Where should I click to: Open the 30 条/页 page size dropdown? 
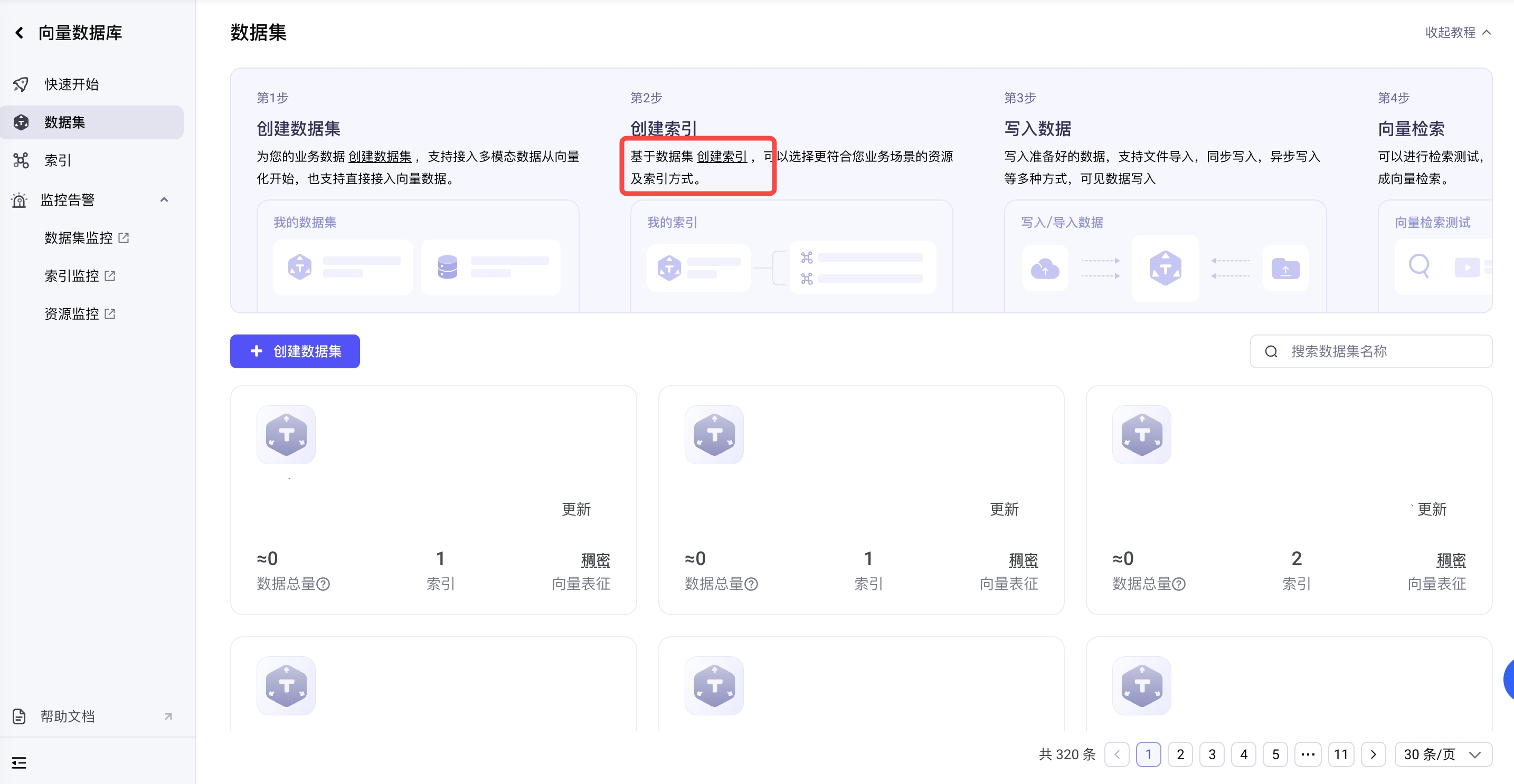click(1442, 754)
